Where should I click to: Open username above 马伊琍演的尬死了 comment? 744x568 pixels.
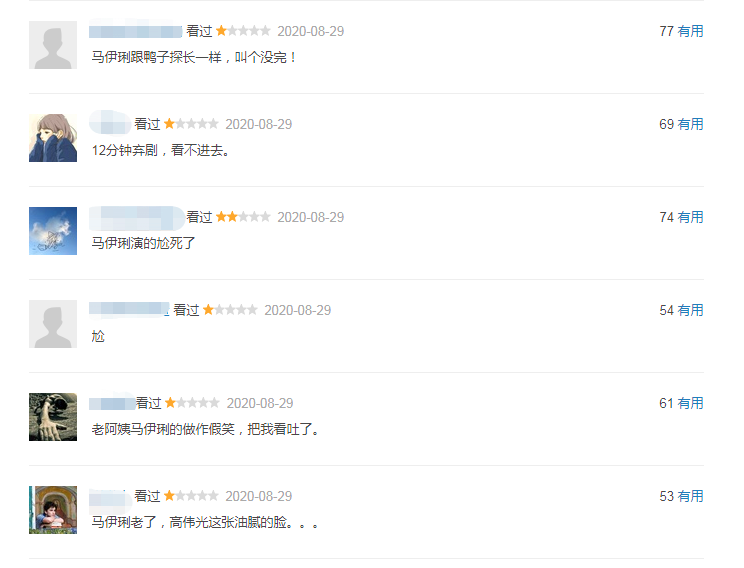[x=136, y=218]
